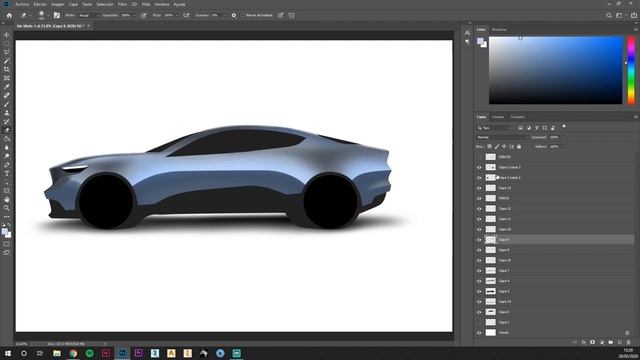Select the Frame tool
The height and width of the screenshot is (360, 640).
pyautogui.click(x=7, y=78)
